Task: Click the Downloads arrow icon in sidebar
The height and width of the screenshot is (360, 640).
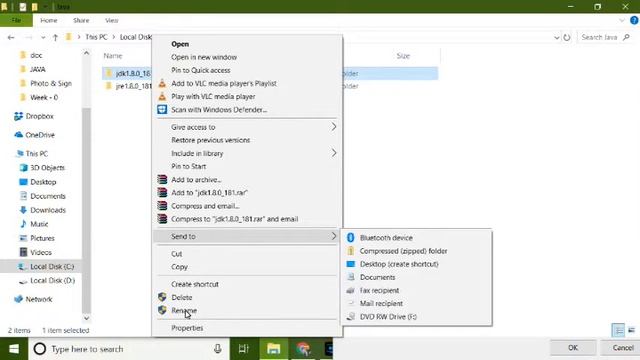Action: point(23,210)
